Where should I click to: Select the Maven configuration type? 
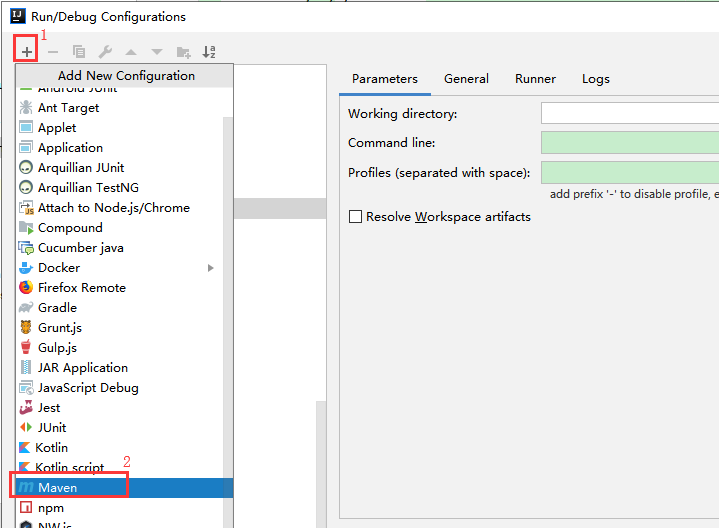pos(124,488)
